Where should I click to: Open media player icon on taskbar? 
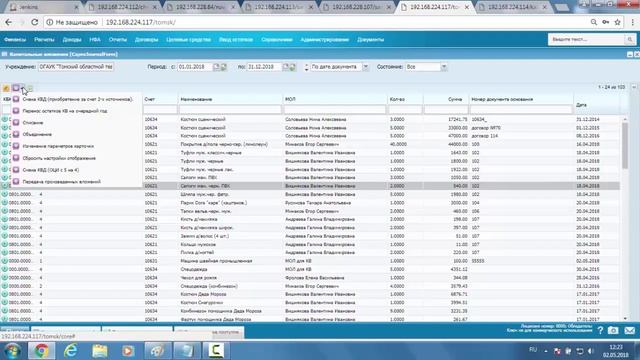[x=128, y=351]
